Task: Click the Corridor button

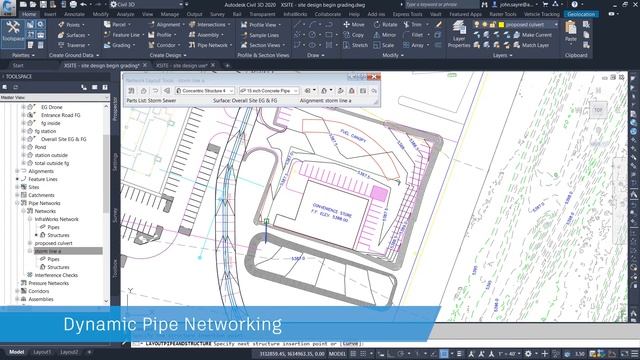Action: point(164,45)
